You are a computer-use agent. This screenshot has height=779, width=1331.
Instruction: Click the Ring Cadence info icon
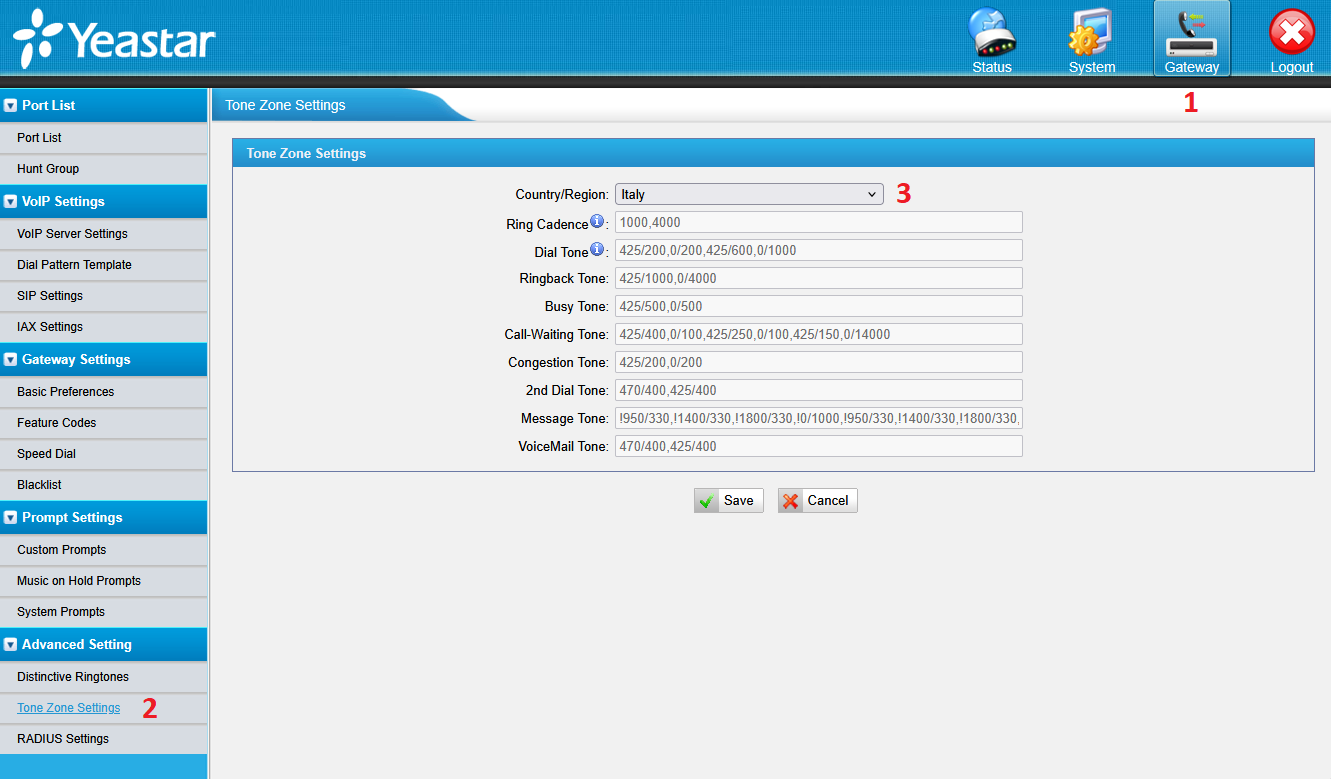(x=597, y=222)
